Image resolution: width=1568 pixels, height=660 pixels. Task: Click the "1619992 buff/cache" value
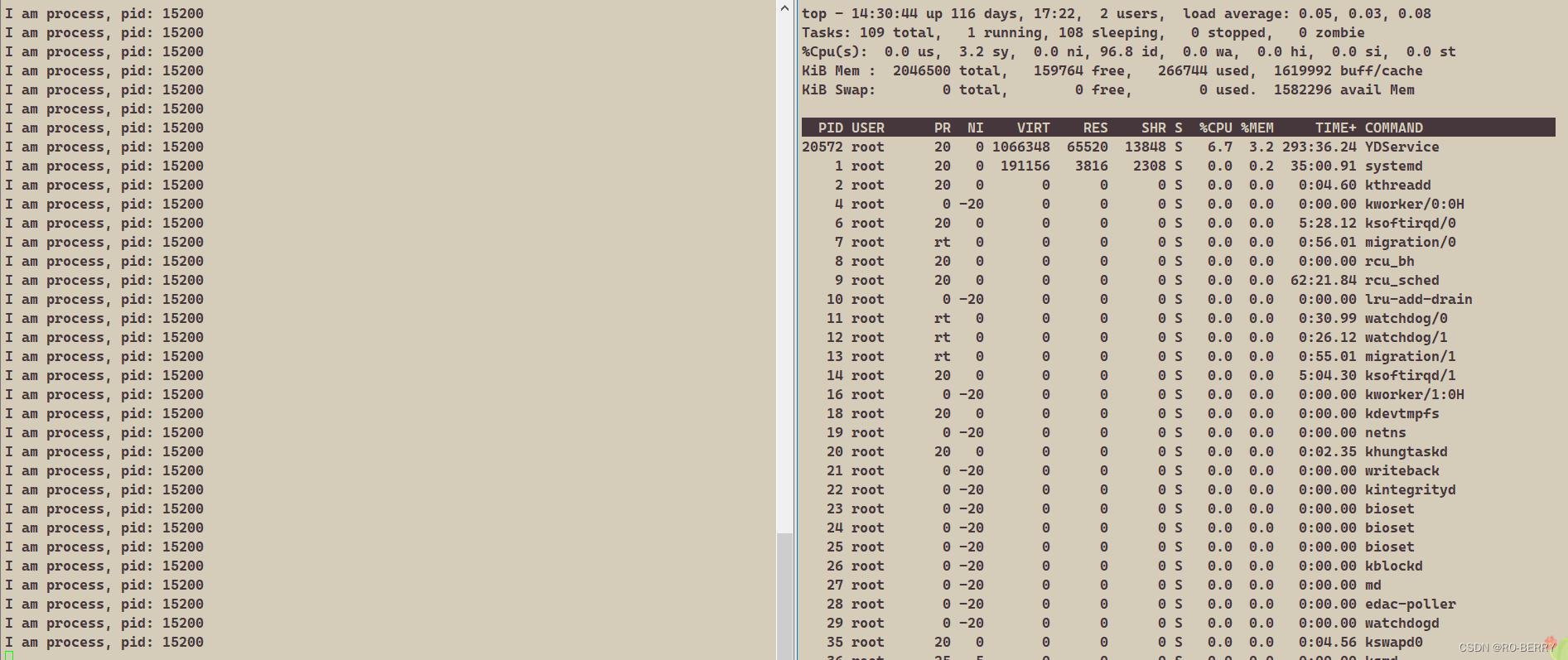click(1348, 70)
